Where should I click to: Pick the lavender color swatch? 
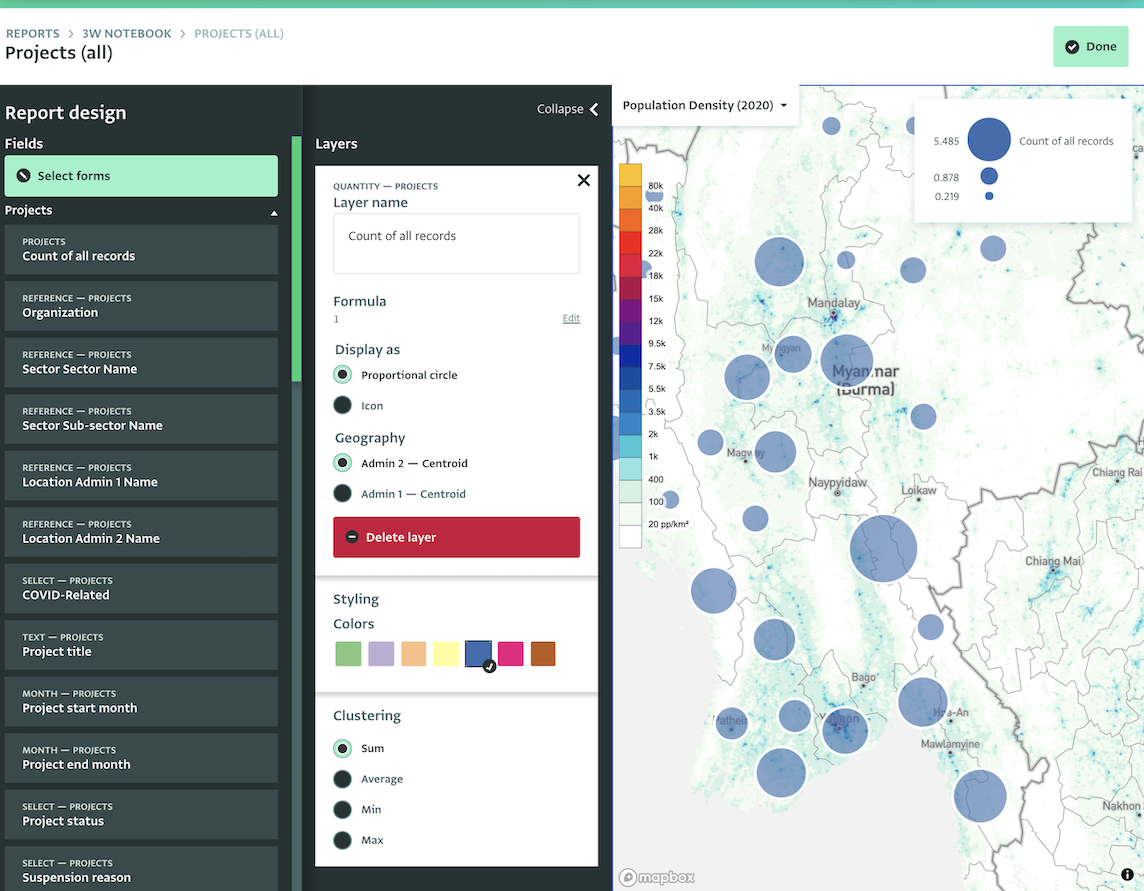click(381, 654)
